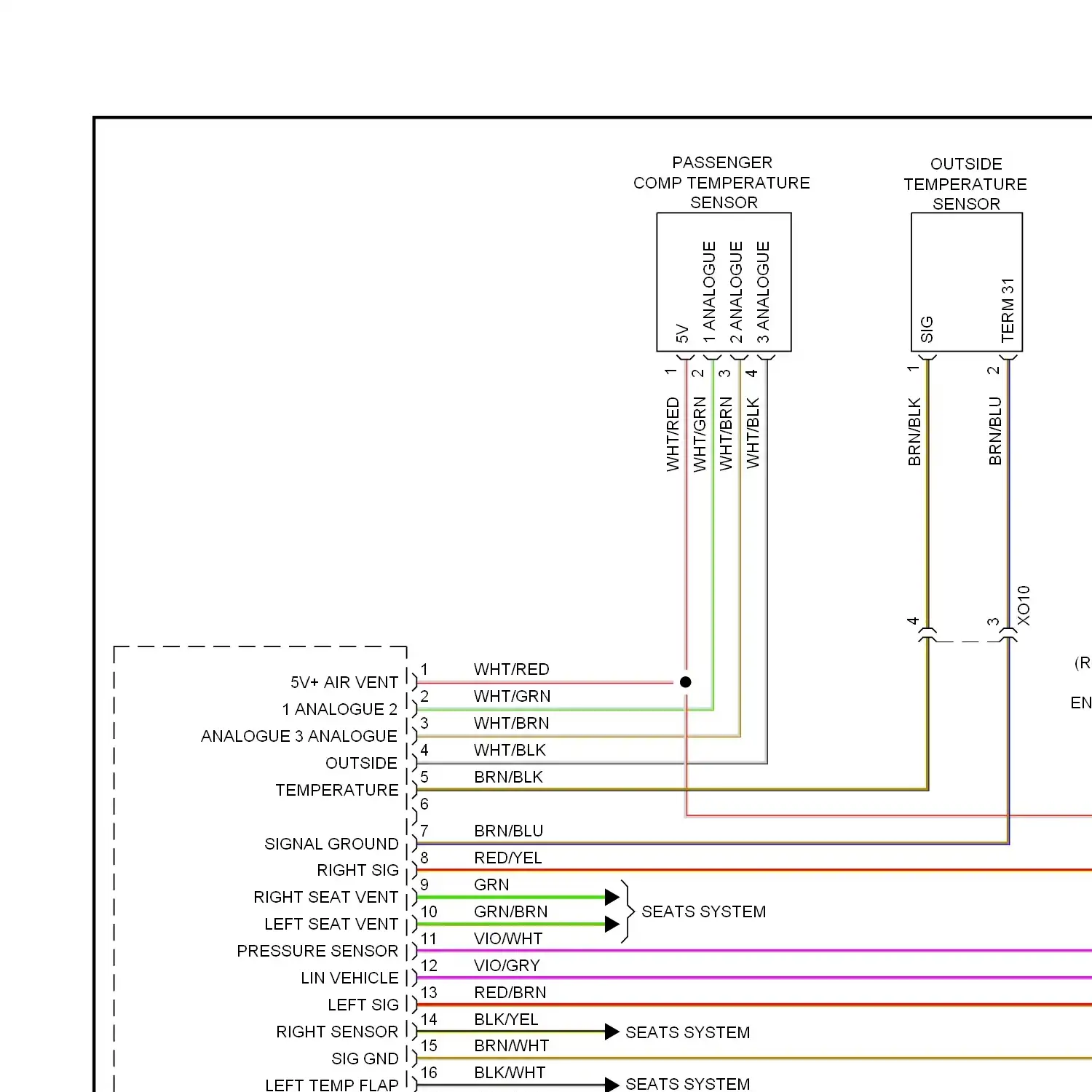This screenshot has width=1092, height=1092.
Task: Select the horizontal WHT/GRN label at pin 2
Action: click(513, 696)
